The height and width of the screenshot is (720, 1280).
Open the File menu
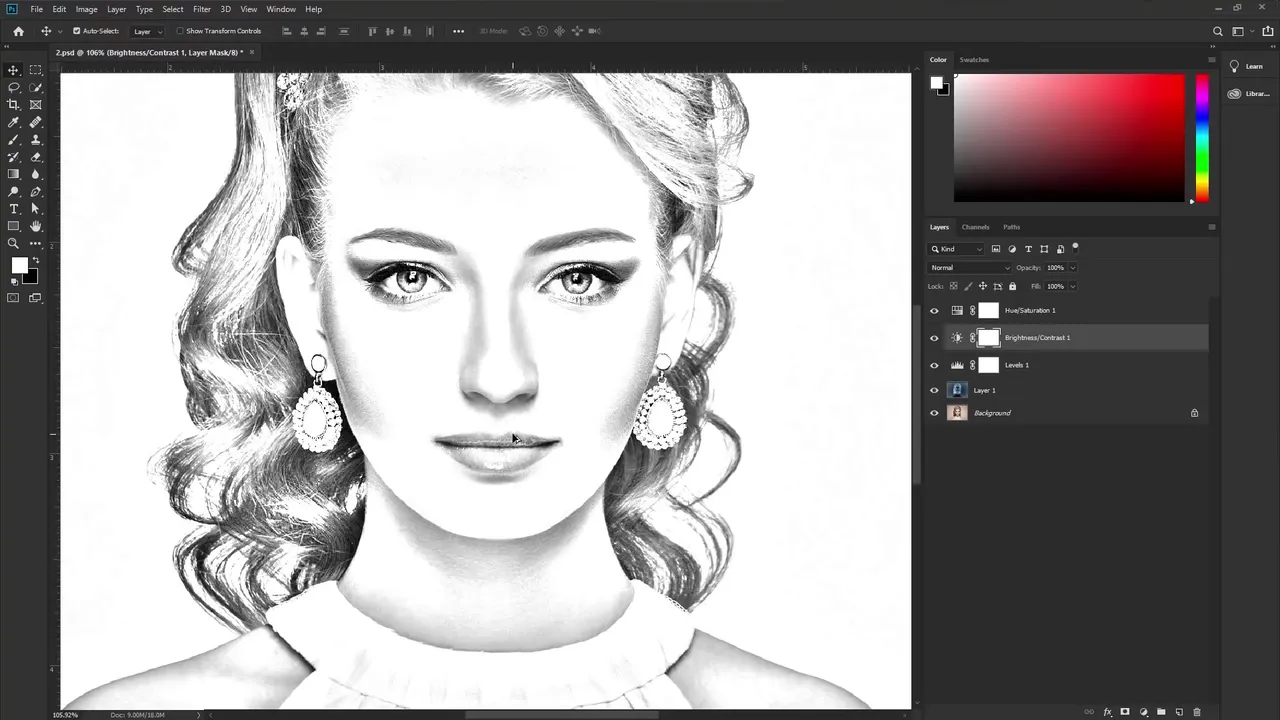coord(36,9)
